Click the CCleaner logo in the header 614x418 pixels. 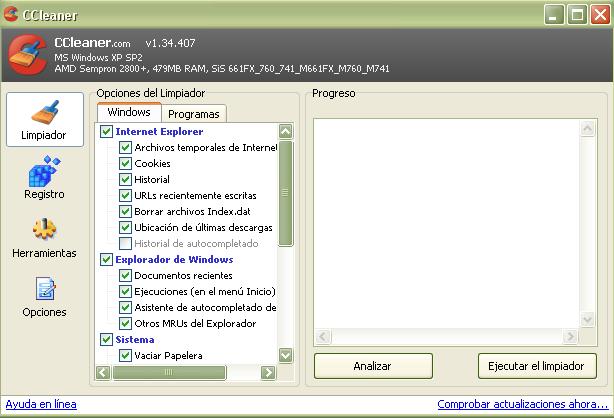[x=27, y=54]
